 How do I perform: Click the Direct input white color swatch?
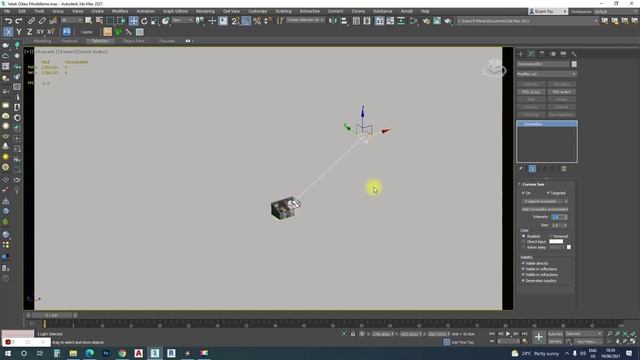coord(556,242)
